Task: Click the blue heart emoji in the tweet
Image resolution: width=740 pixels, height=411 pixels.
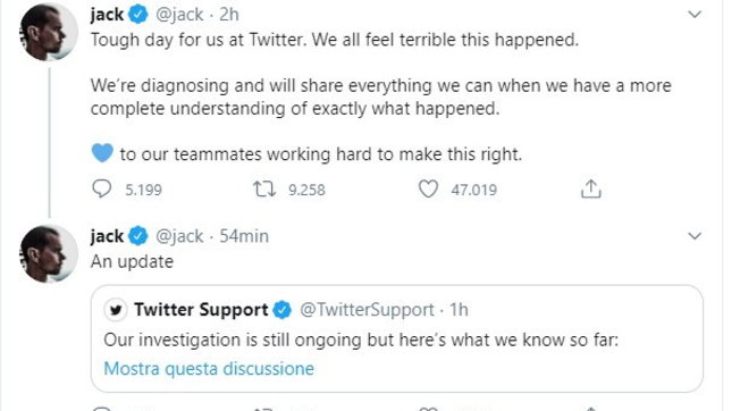Action: (102, 154)
